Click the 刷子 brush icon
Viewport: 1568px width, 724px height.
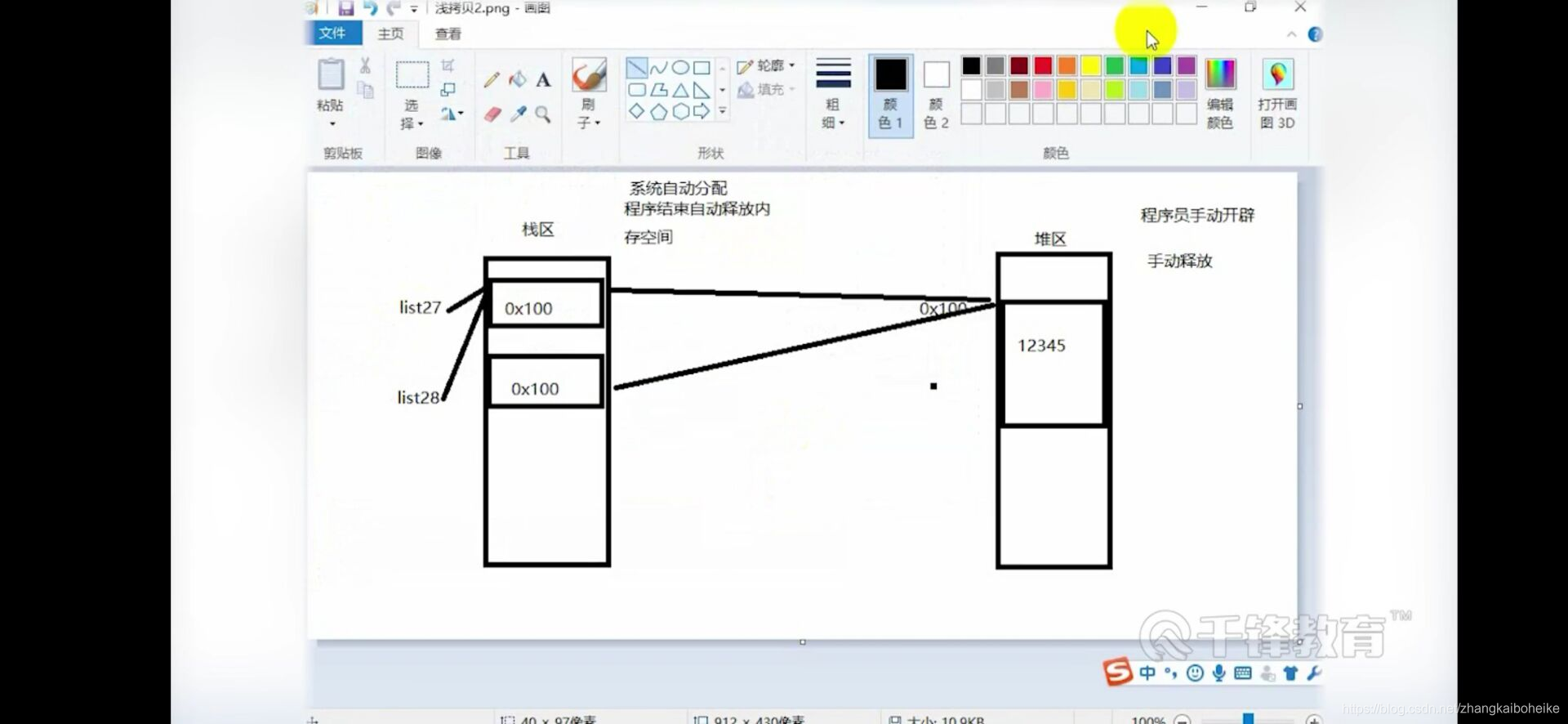click(x=589, y=74)
